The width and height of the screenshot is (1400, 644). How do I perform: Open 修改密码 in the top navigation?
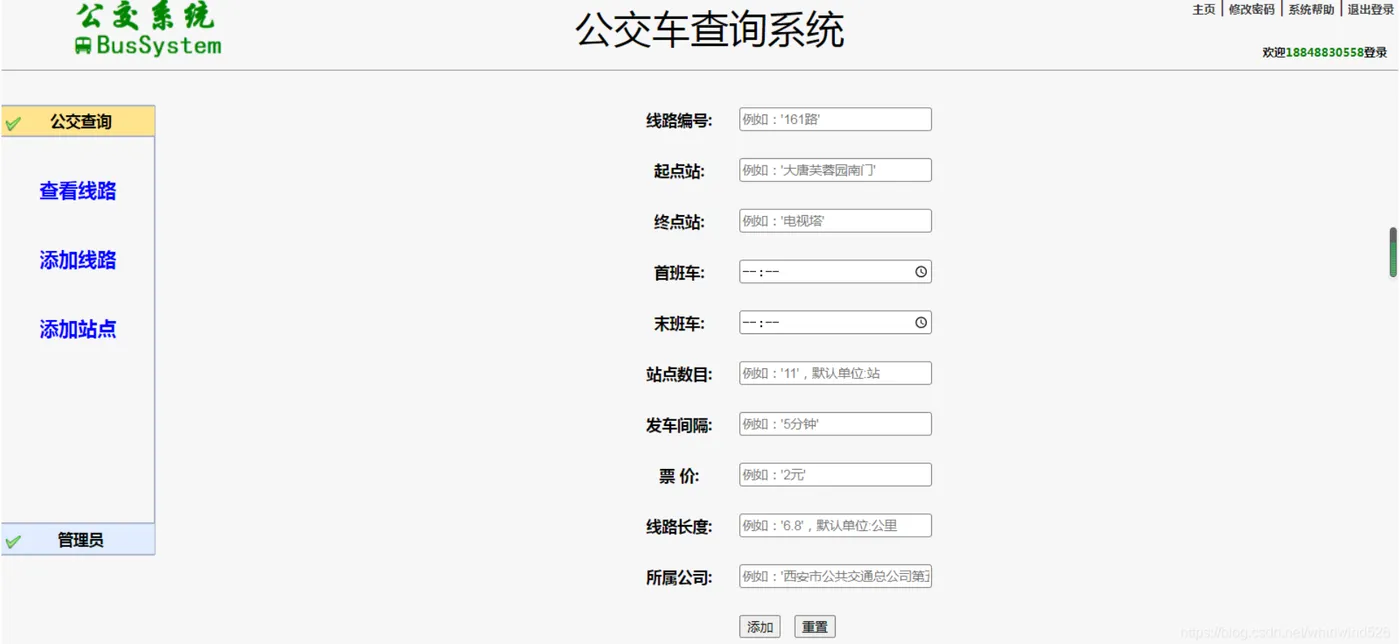[x=1252, y=9]
